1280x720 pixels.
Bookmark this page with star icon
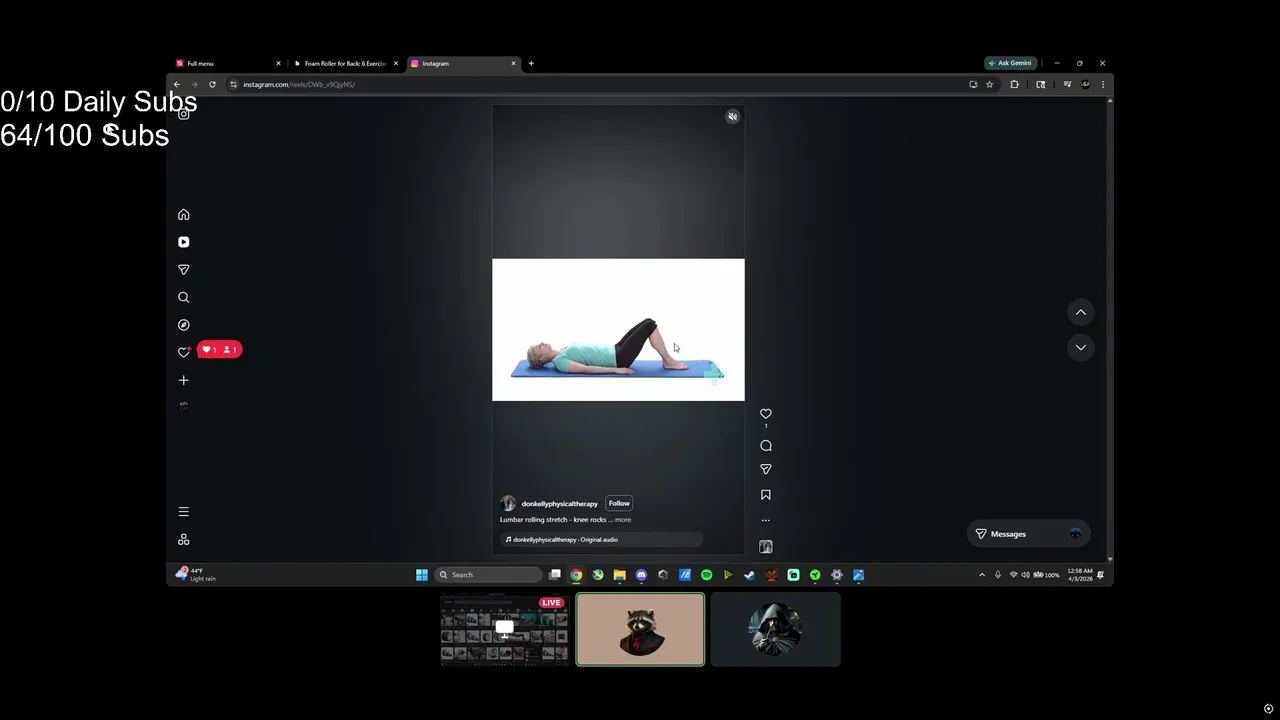click(990, 84)
